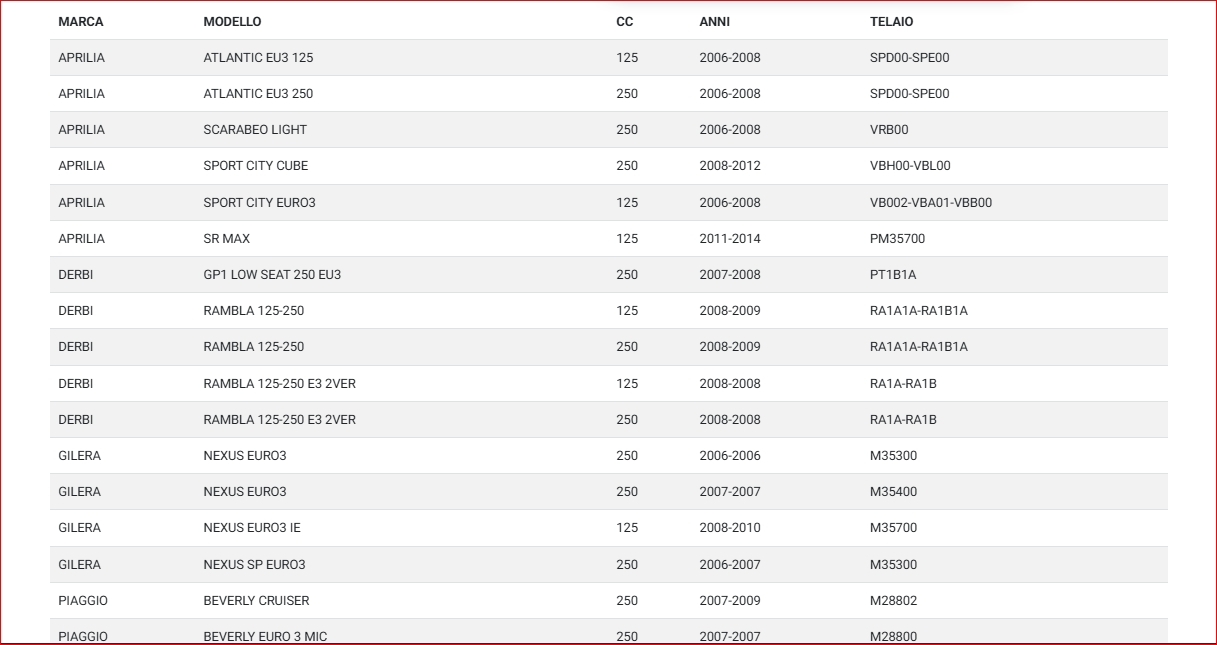The width and height of the screenshot is (1217, 645).
Task: Click frame code VB002-VBA01-VBB00
Action: (931, 203)
